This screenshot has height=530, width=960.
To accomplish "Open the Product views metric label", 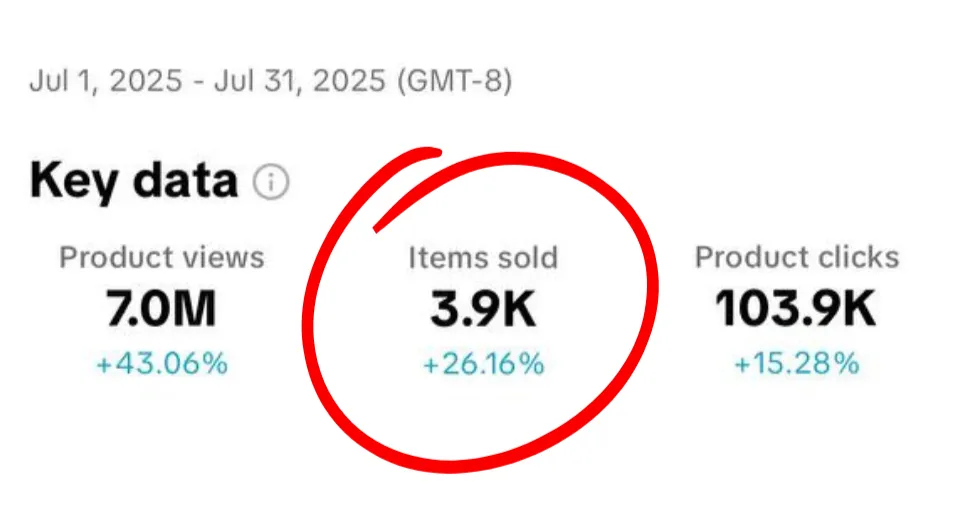I will [162, 257].
